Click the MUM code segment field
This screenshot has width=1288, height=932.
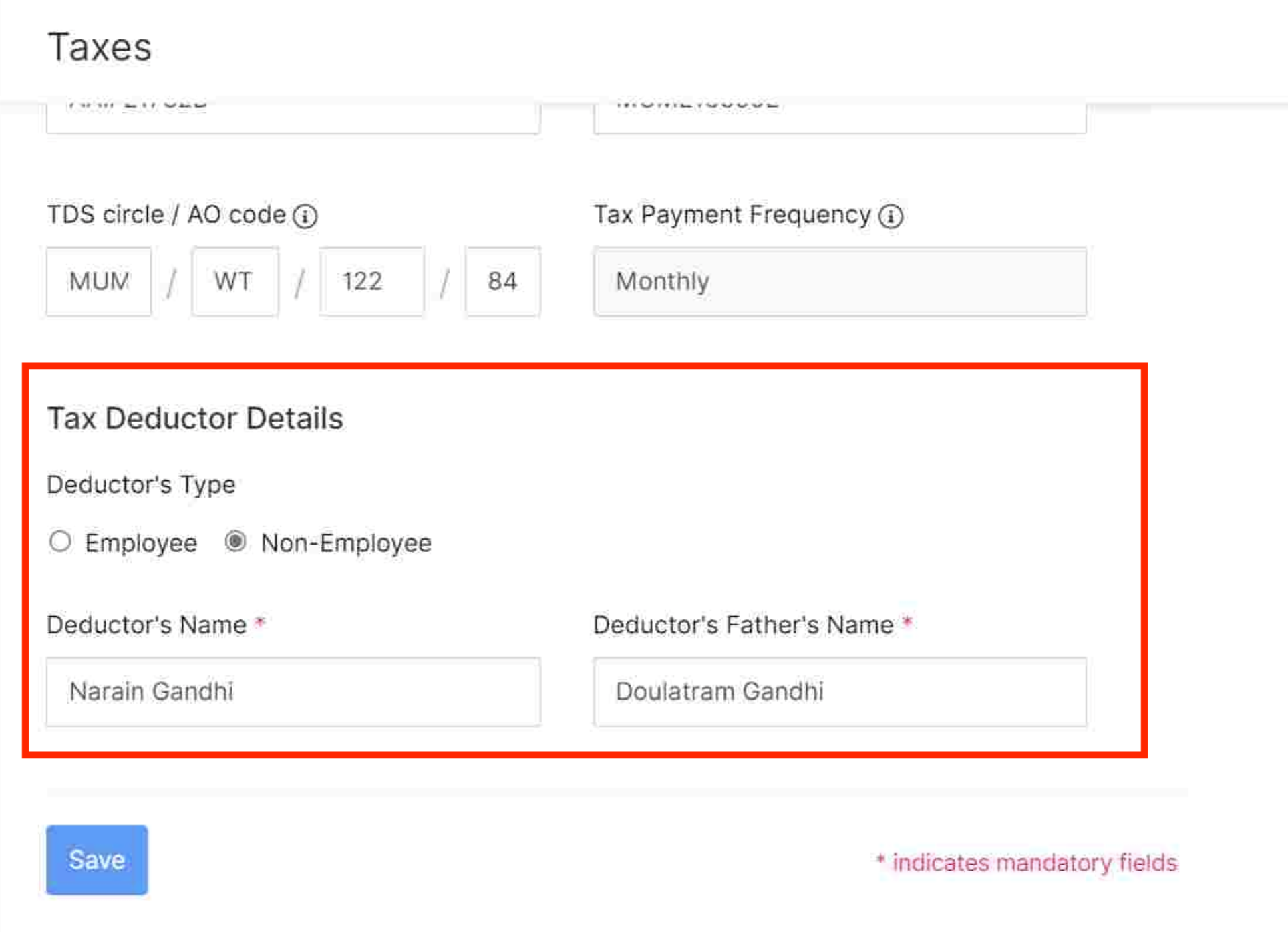click(98, 281)
